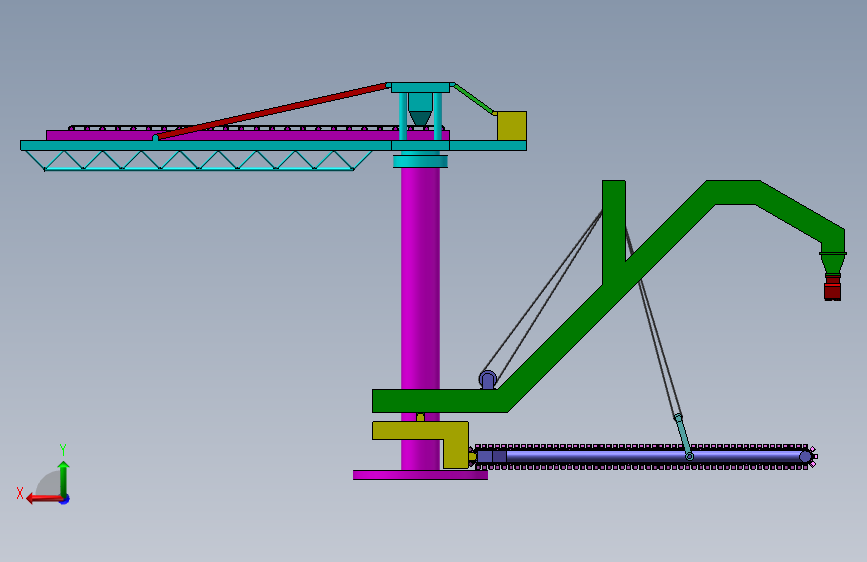Click the blue Z axis dot of the triad
867x562 pixels.
(x=65, y=499)
